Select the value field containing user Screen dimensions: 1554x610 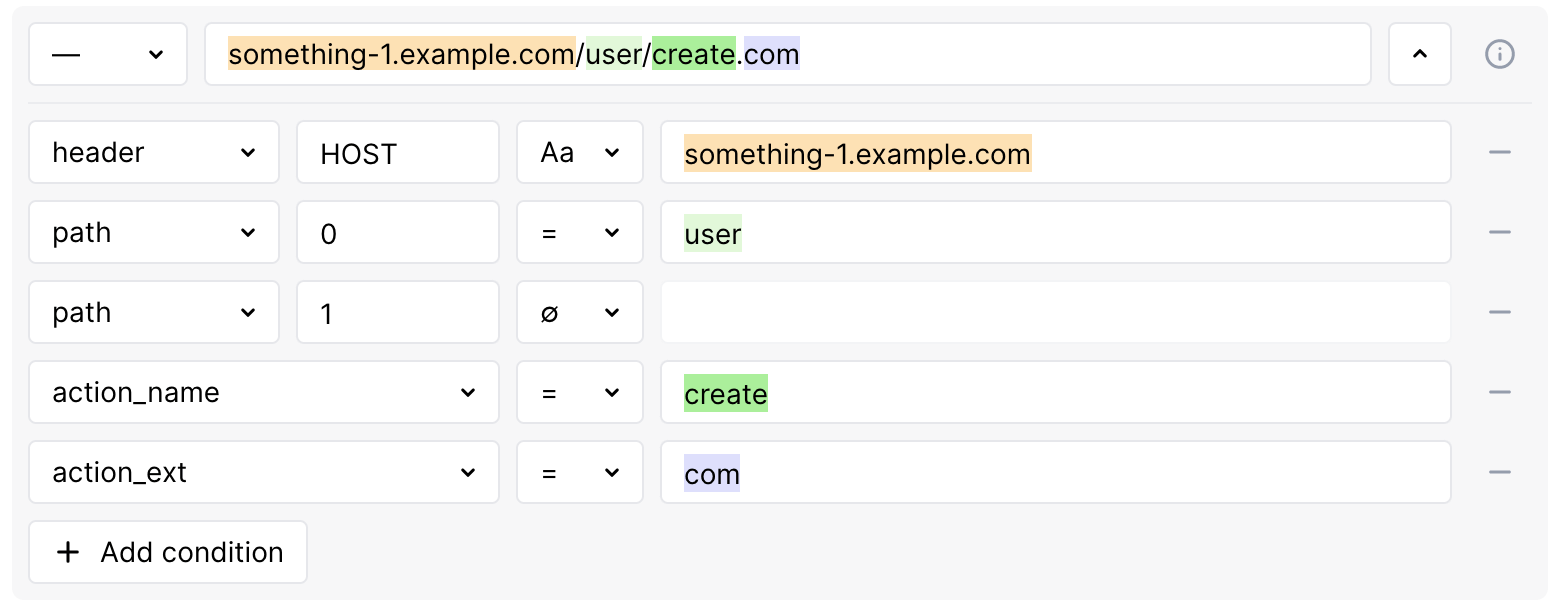click(x=1055, y=232)
